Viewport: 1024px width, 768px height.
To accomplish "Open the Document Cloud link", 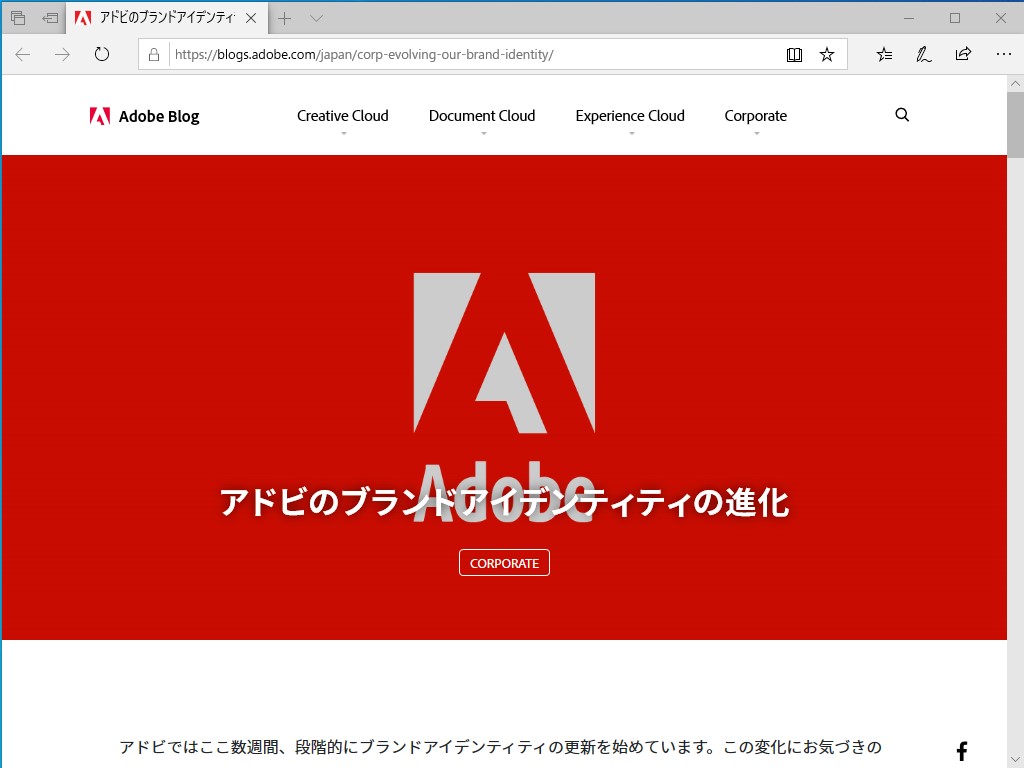I will (x=482, y=115).
